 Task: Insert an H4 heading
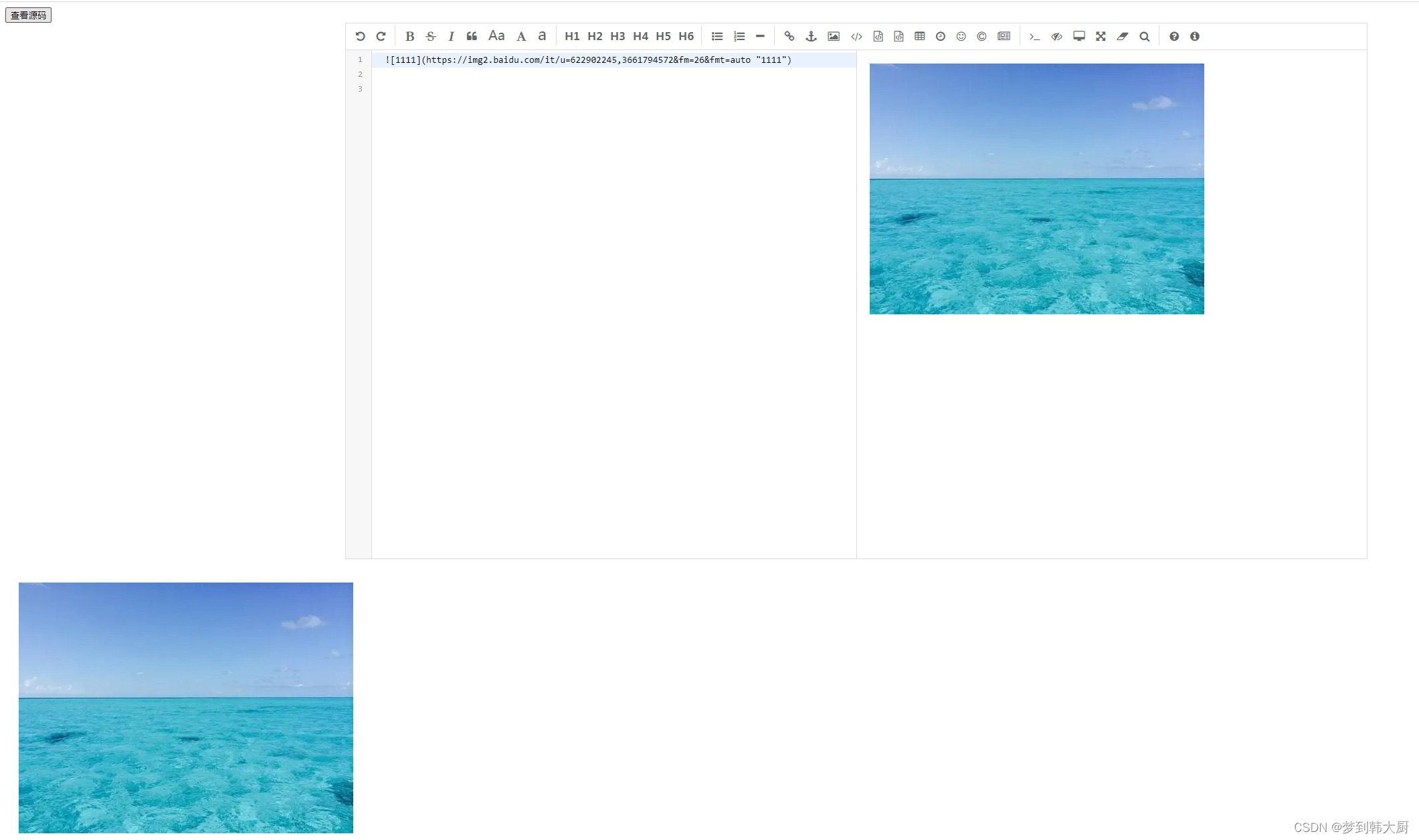click(640, 37)
